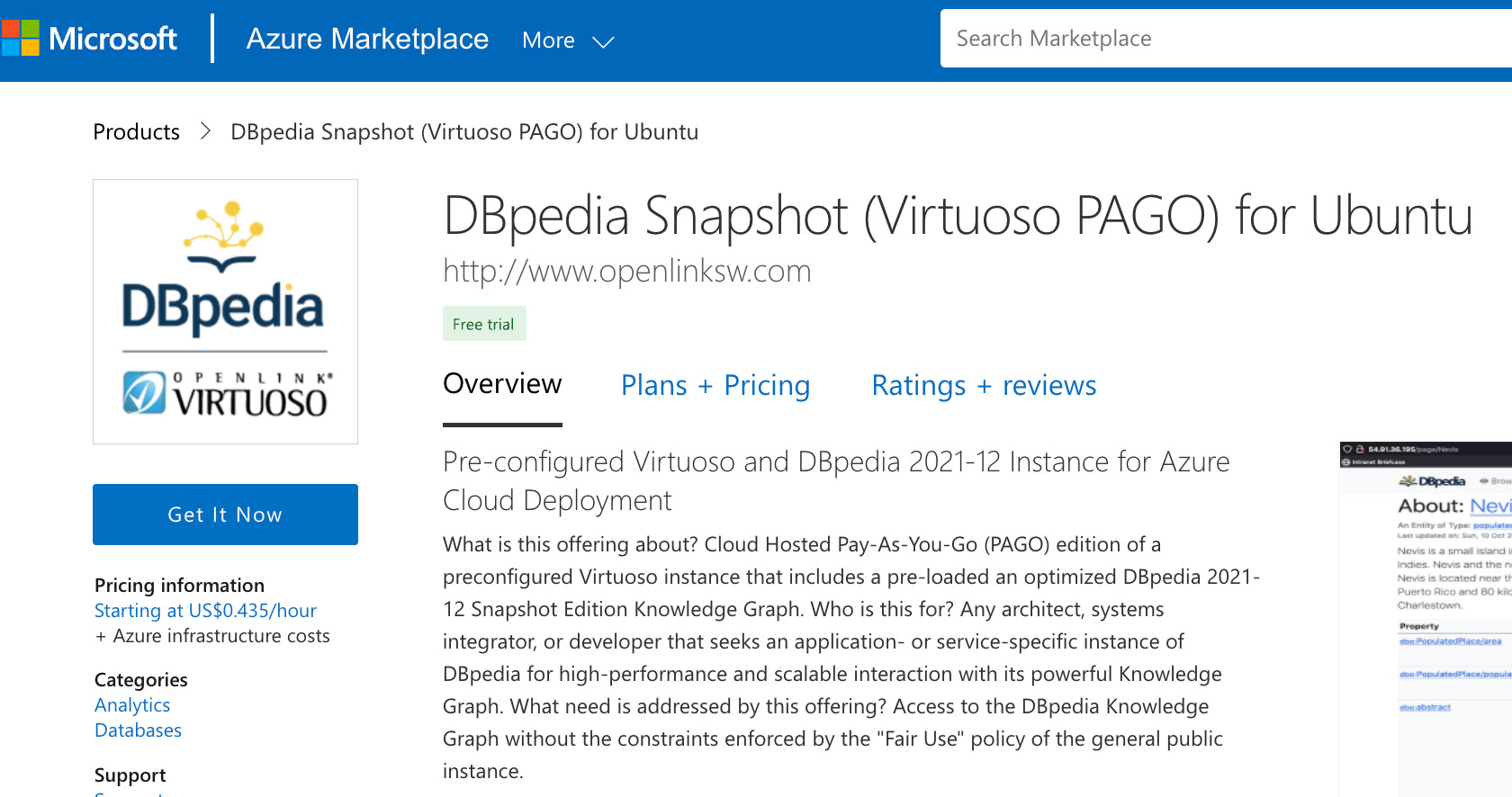Image resolution: width=1512 pixels, height=797 pixels.
Task: Switch to Ratings + reviews tab
Action: 984,385
